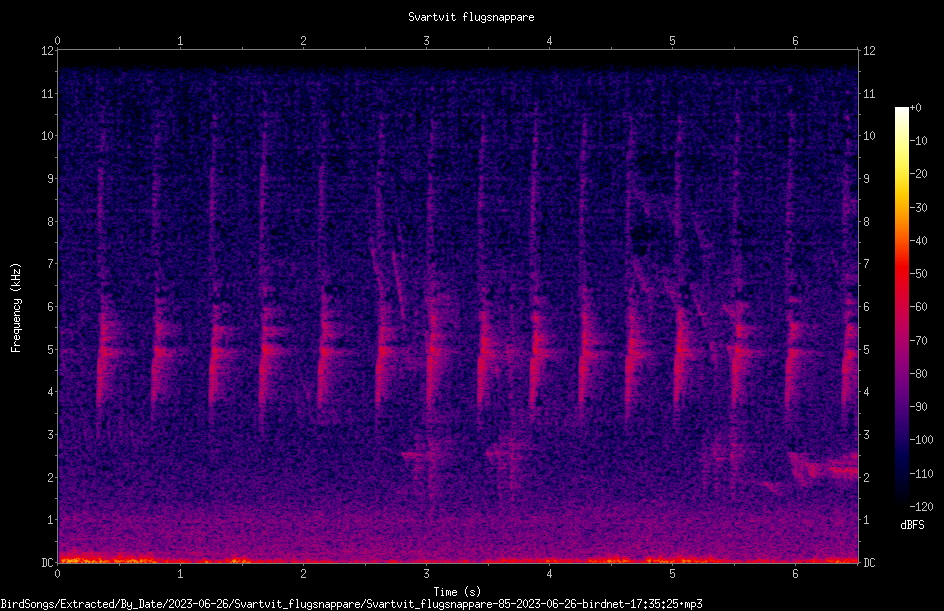944x611 pixels.
Task: Click the '+0' value atop the color scale
Action: coord(915,108)
